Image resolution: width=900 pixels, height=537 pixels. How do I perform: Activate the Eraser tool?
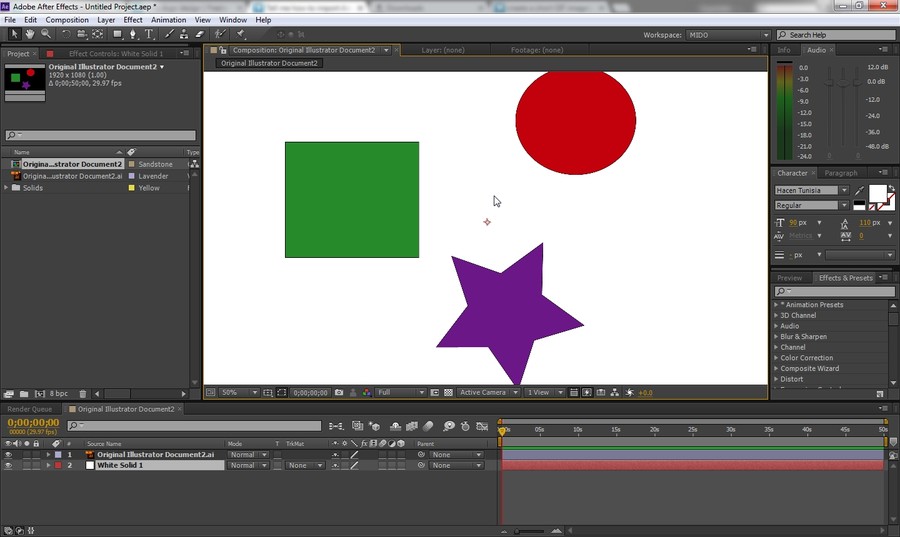point(200,34)
